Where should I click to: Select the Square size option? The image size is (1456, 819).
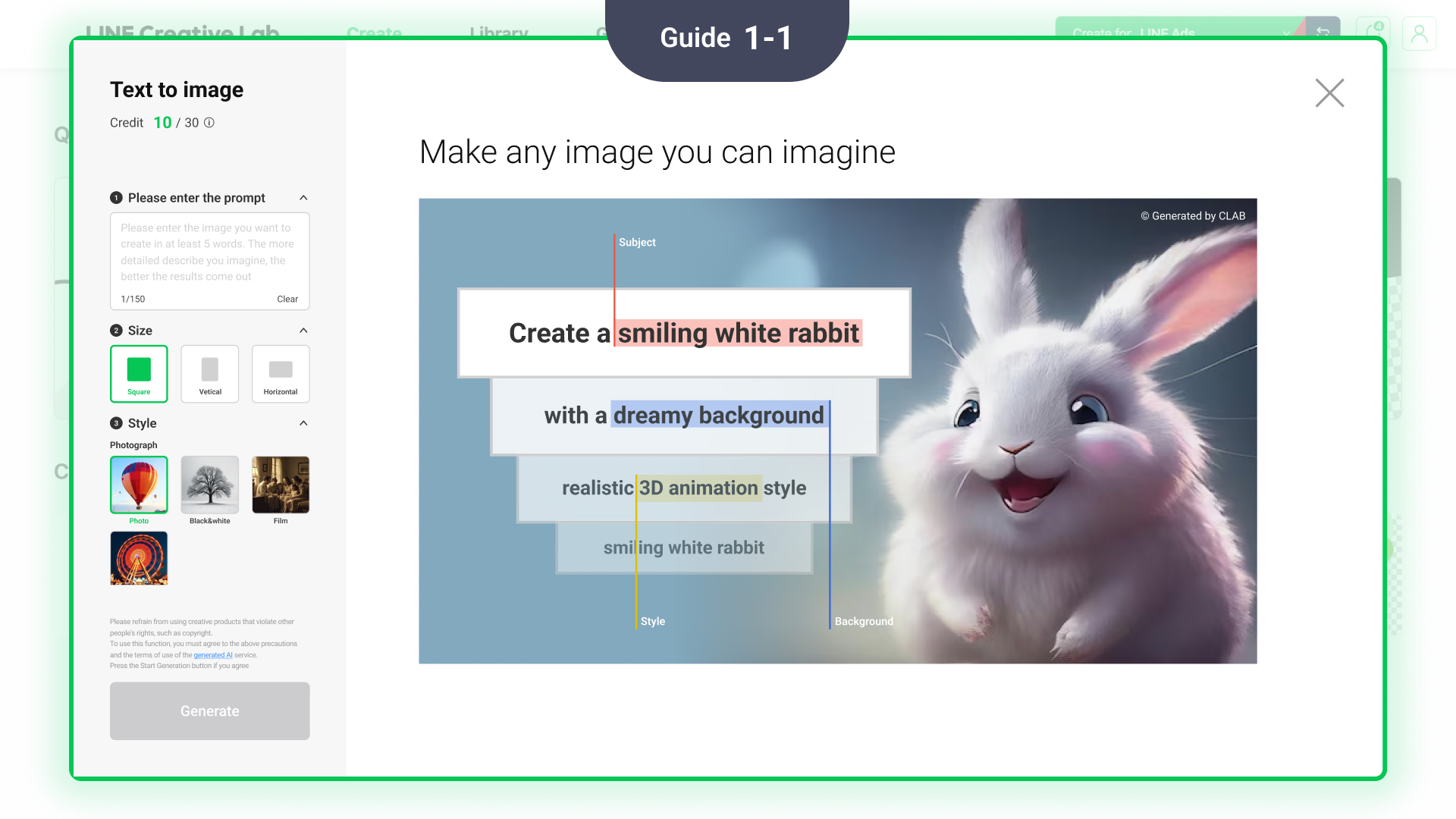pos(139,373)
